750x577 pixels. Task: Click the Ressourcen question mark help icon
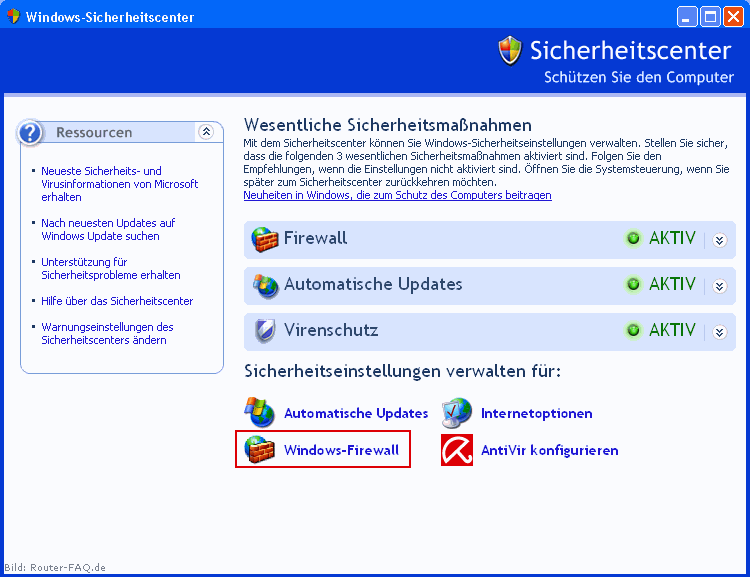point(30,133)
